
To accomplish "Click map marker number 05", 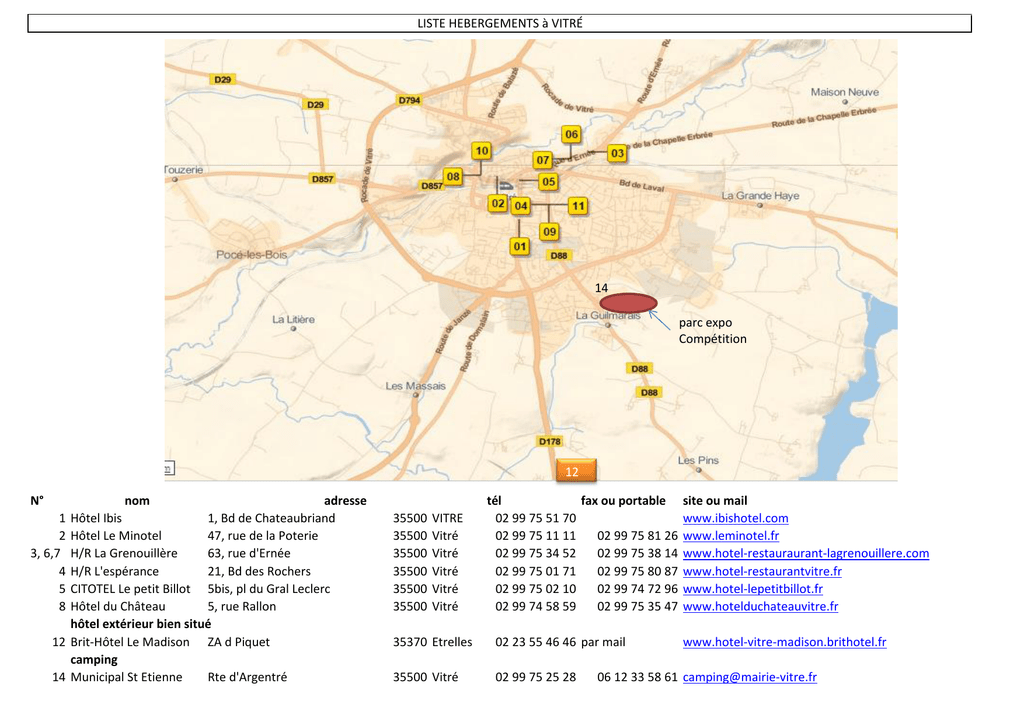I will click(548, 182).
